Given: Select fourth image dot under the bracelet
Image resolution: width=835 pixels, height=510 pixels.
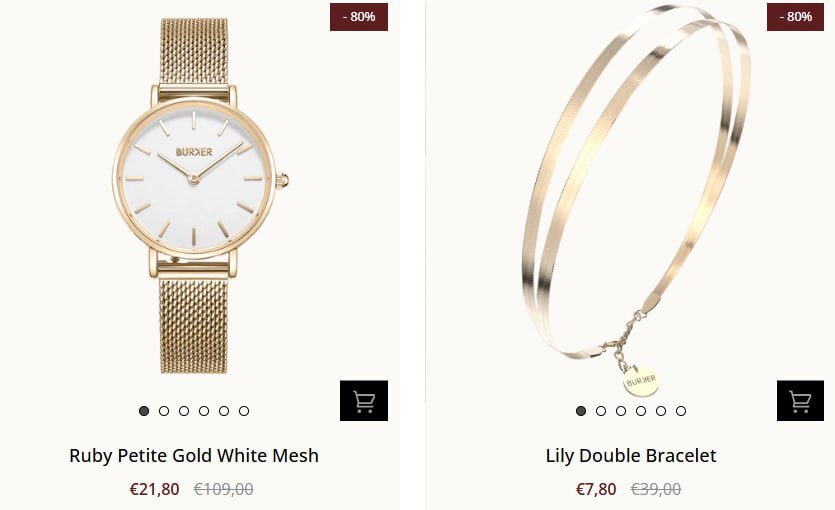Looking at the screenshot, I should tap(641, 411).
